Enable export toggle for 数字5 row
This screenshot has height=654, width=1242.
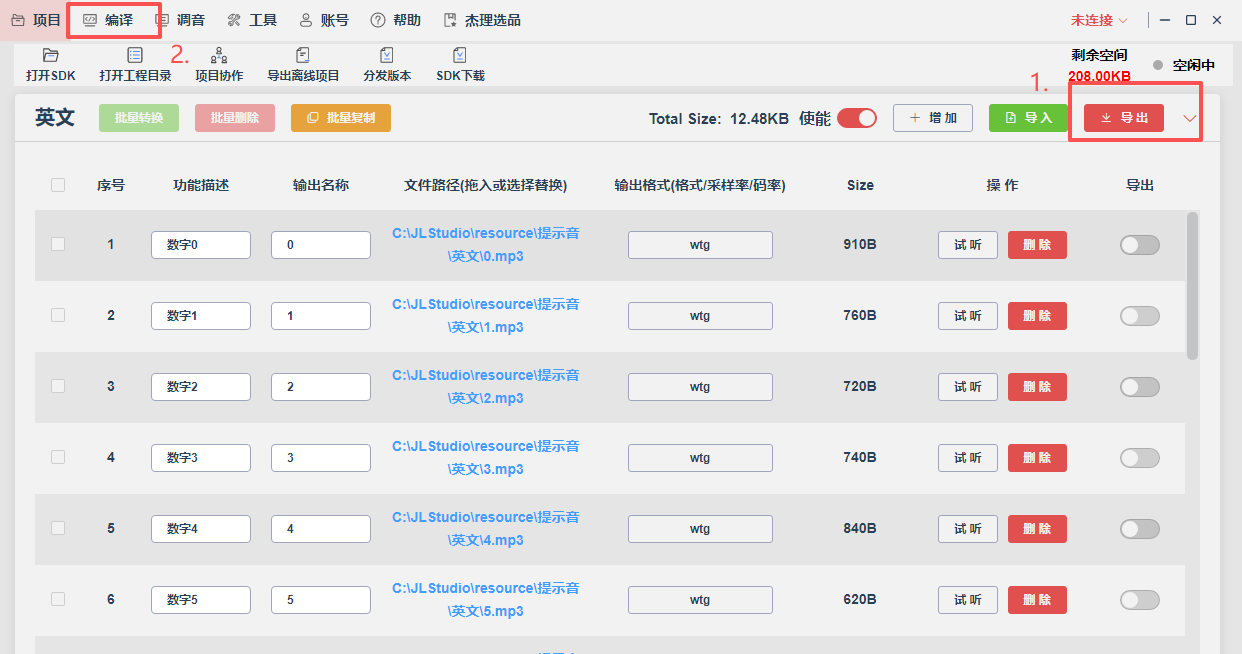[x=1140, y=600]
